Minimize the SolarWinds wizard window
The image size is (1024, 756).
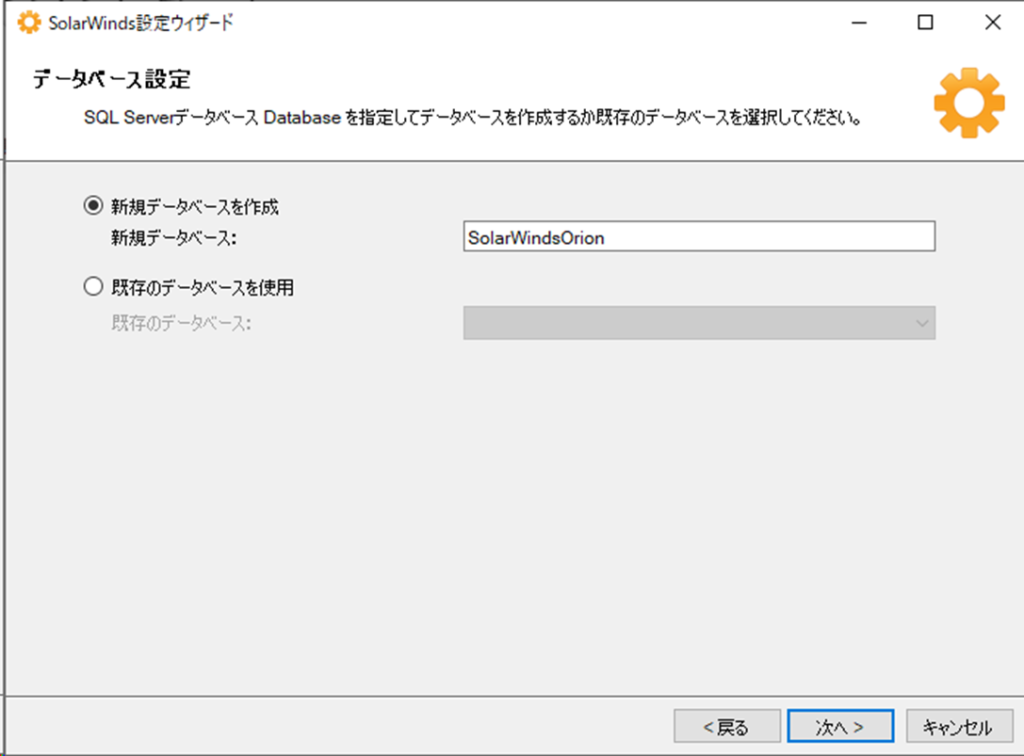click(859, 22)
